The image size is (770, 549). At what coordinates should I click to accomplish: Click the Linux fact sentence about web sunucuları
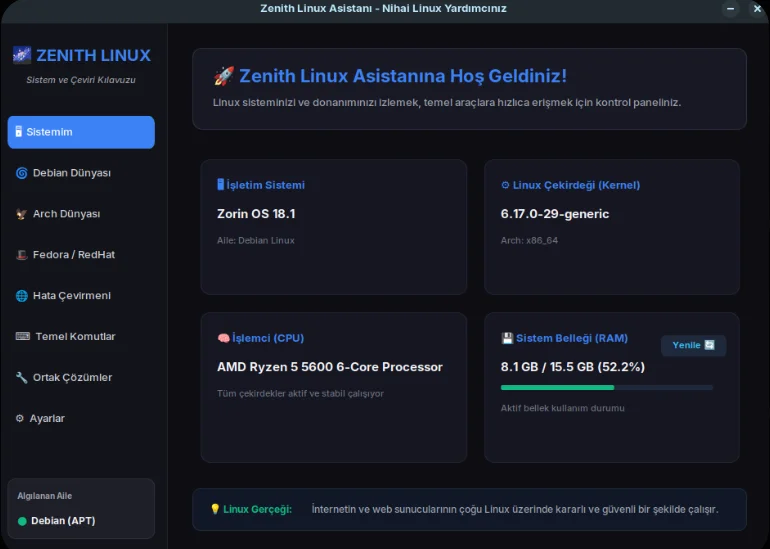[x=515, y=509]
